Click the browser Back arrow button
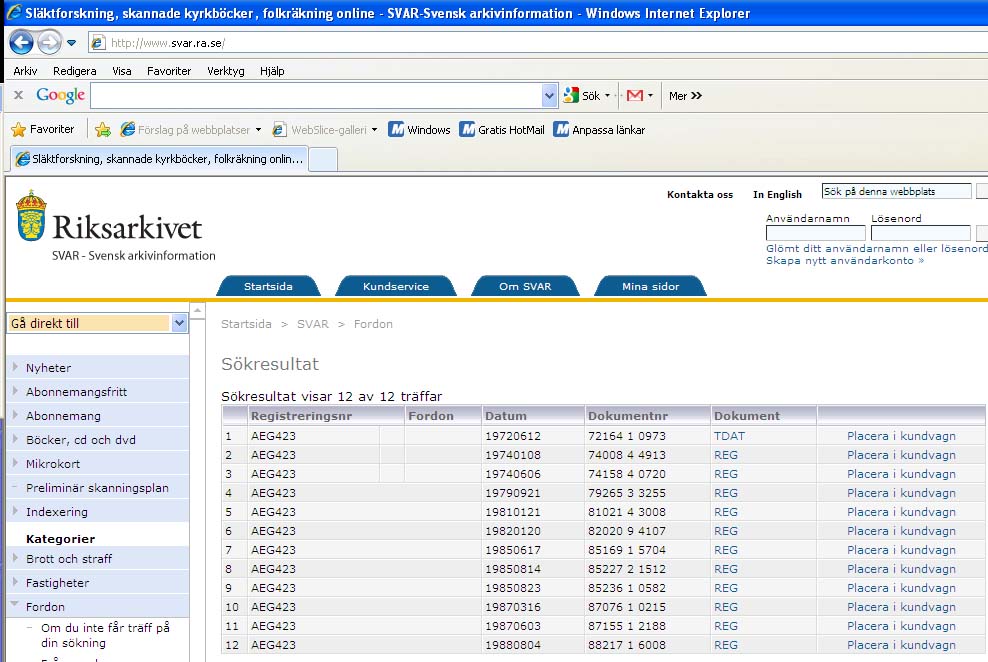The width and height of the screenshot is (988, 662). (x=21, y=43)
